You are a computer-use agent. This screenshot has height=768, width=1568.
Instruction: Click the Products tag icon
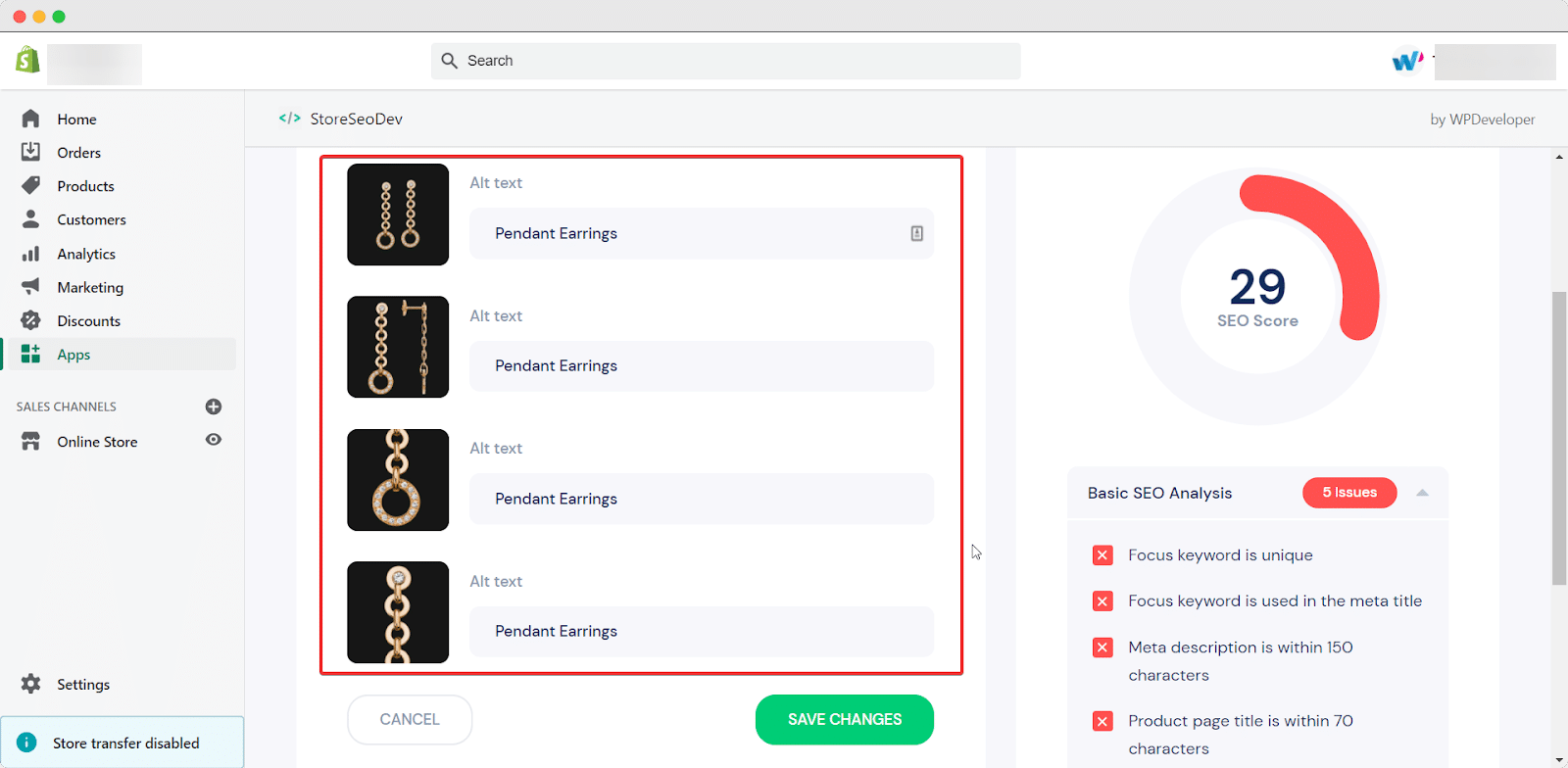tap(31, 185)
